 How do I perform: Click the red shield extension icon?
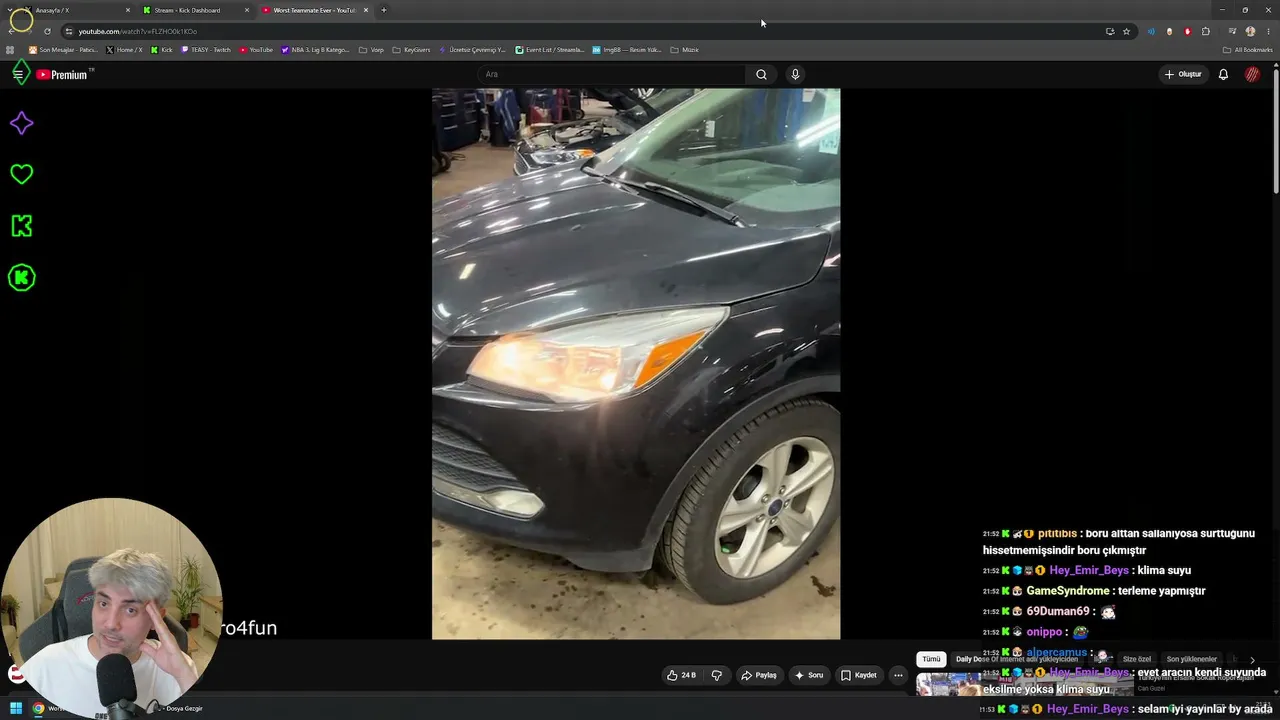(1187, 31)
